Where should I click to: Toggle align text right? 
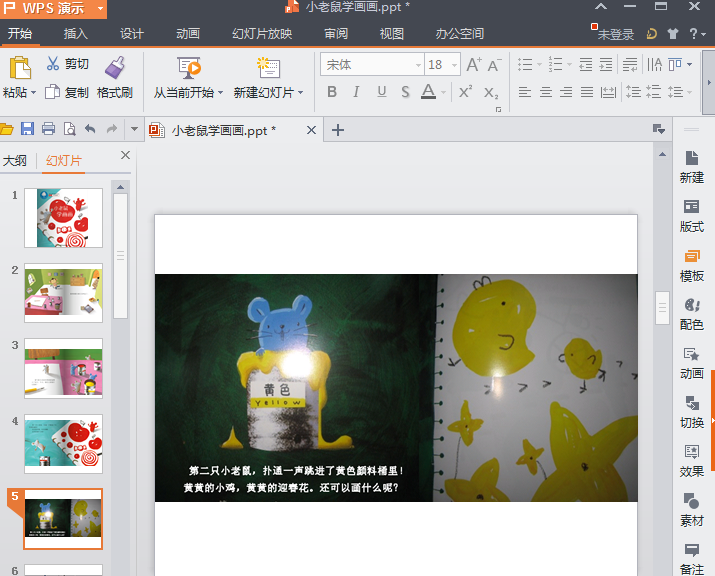[566, 92]
